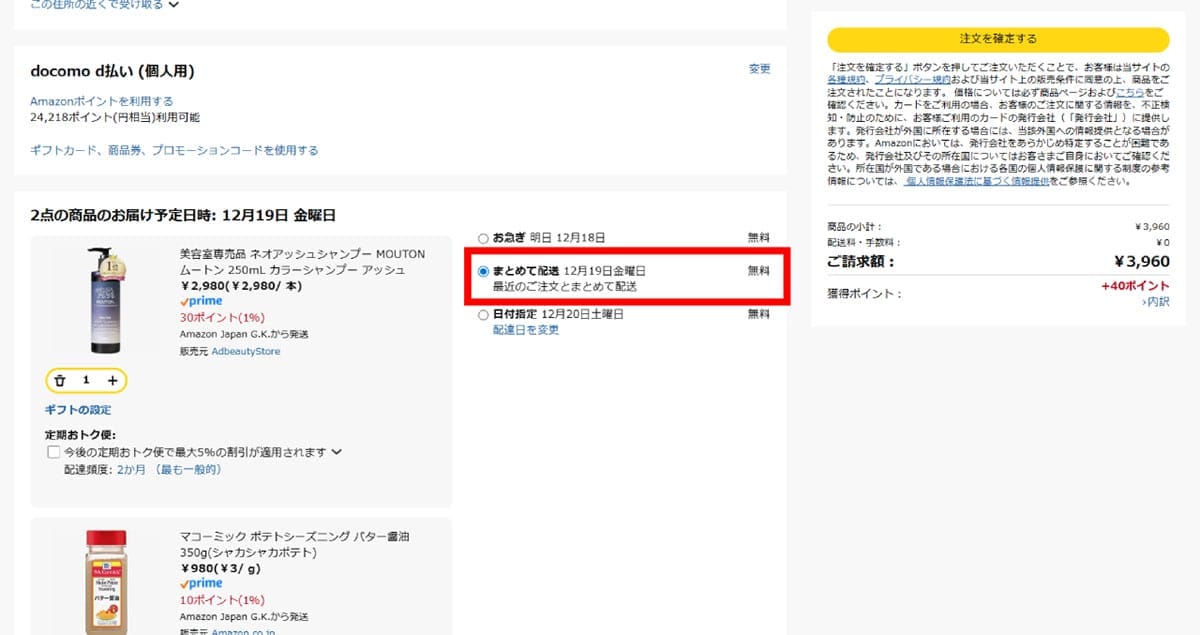Select the 日付指定 scheduled delivery option
The width and height of the screenshot is (1200, 635).
pos(483,314)
